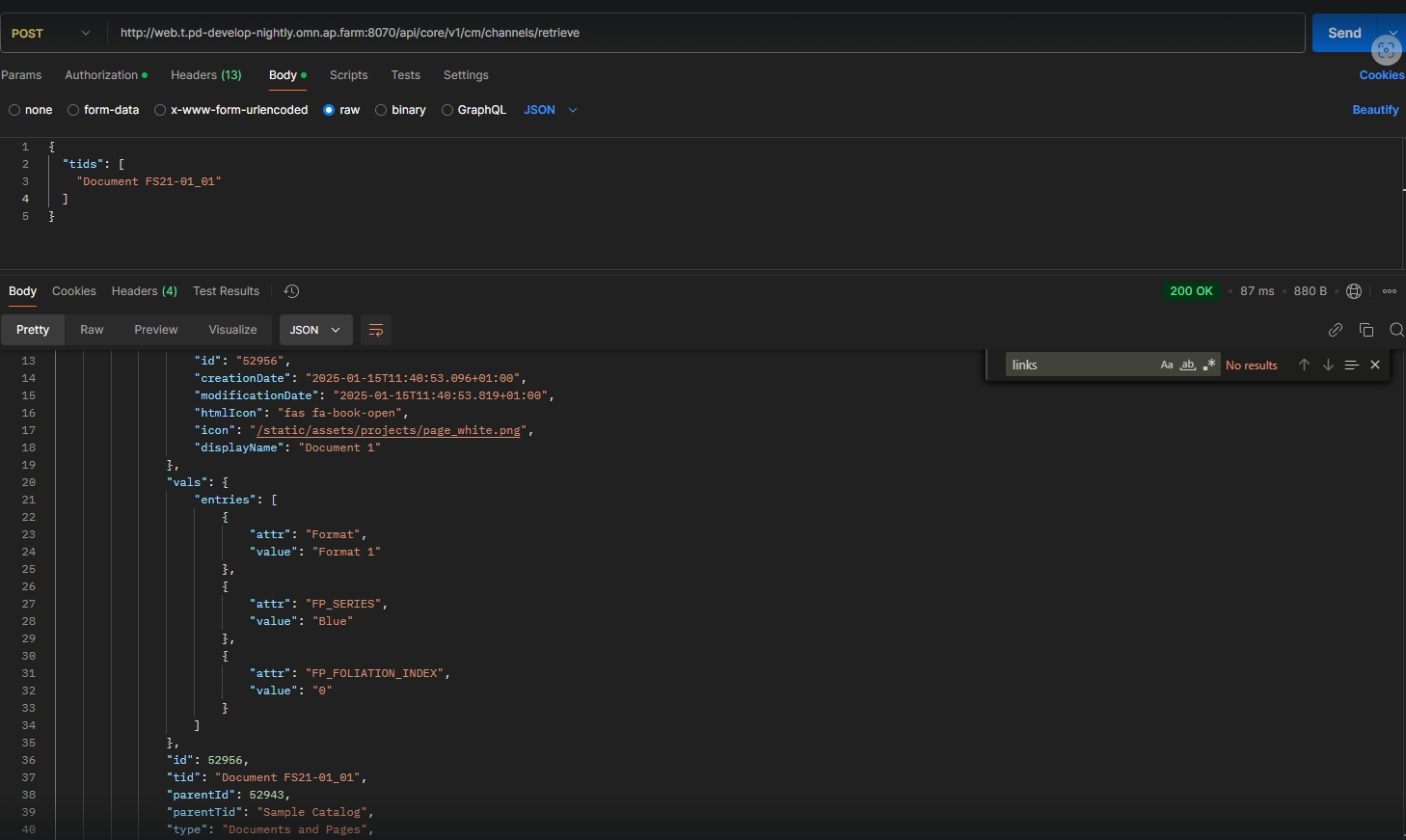Screen dimensions: 1406x840
Task: Choose GraphQL body type
Action: [x=473, y=110]
